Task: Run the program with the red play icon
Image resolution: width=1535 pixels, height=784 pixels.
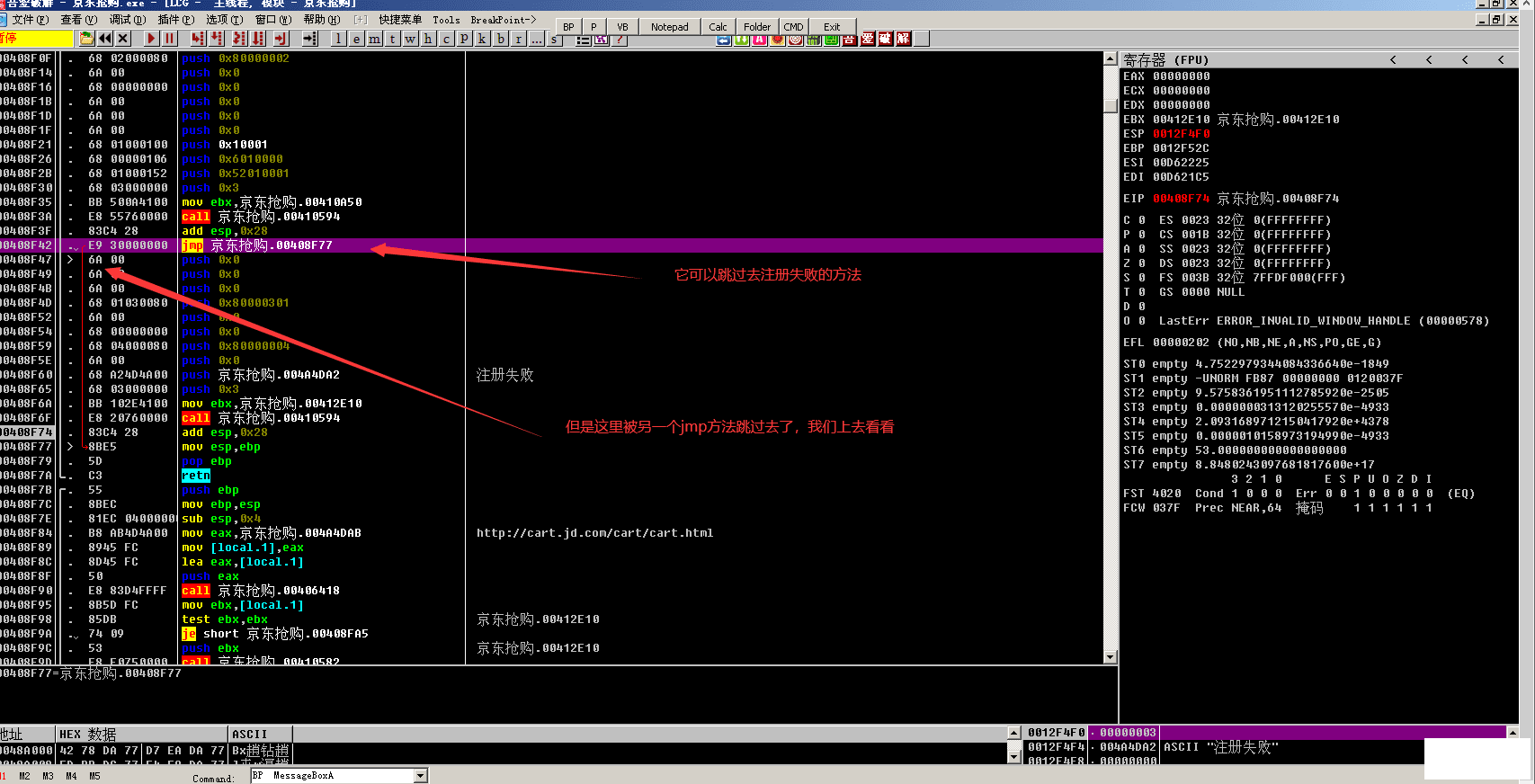Action: click(151, 38)
